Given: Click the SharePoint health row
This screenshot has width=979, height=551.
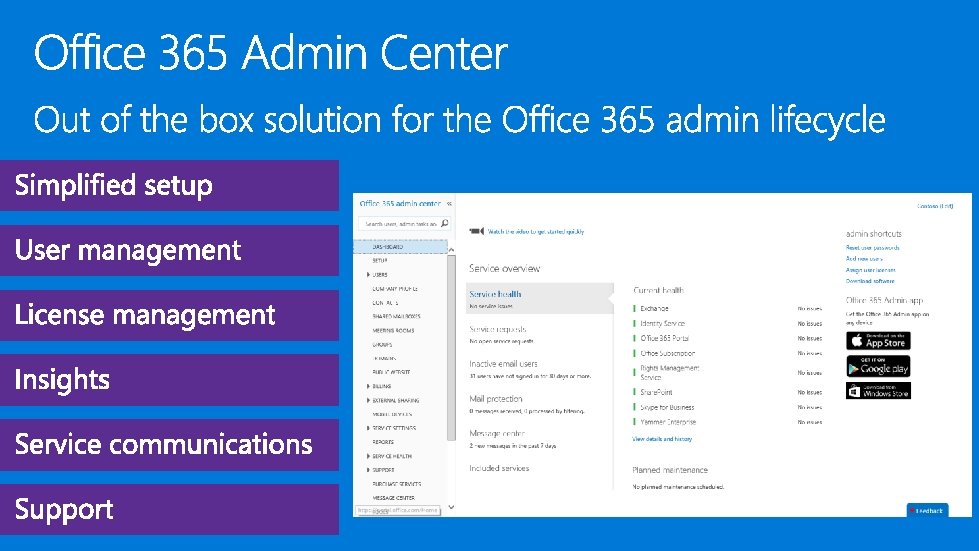Looking at the screenshot, I should tap(727, 393).
